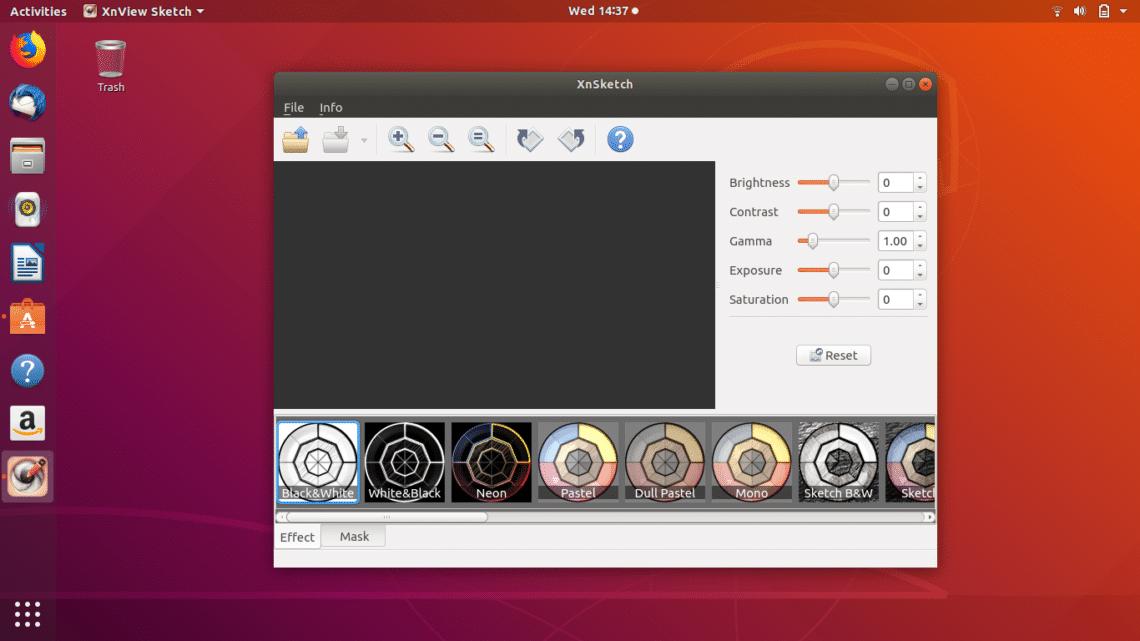
Task: Expand the save options dropdown arrow
Action: [x=362, y=141]
